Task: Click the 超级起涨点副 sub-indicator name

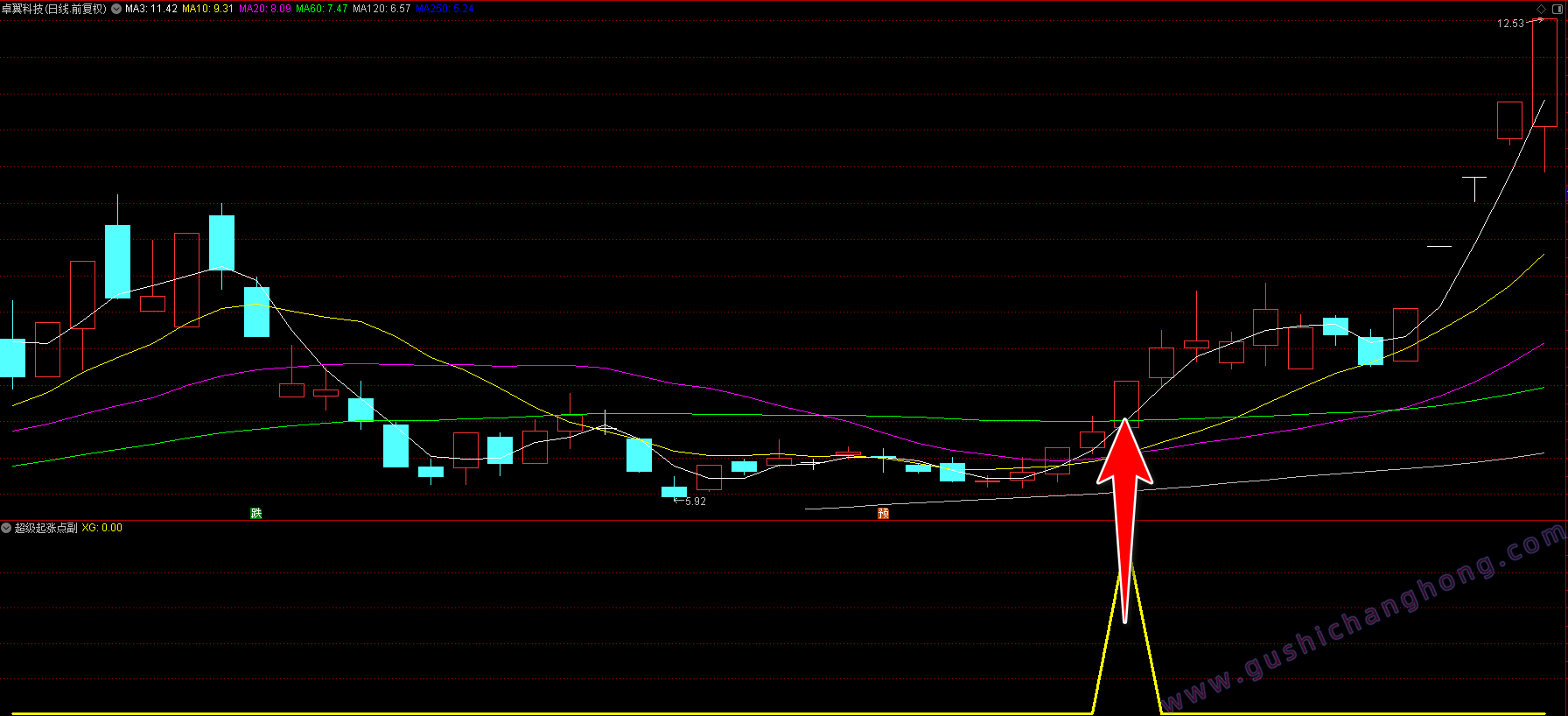Action: pyautogui.click(x=46, y=528)
